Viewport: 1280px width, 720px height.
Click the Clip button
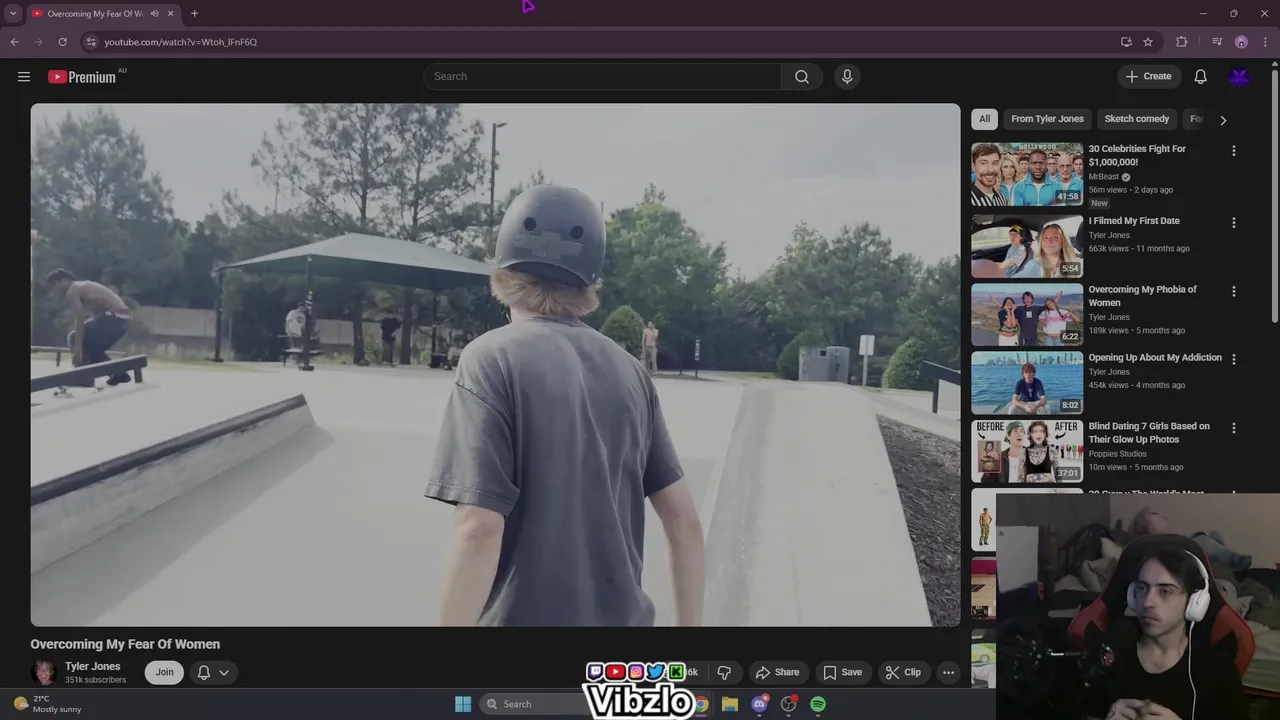[x=903, y=672]
